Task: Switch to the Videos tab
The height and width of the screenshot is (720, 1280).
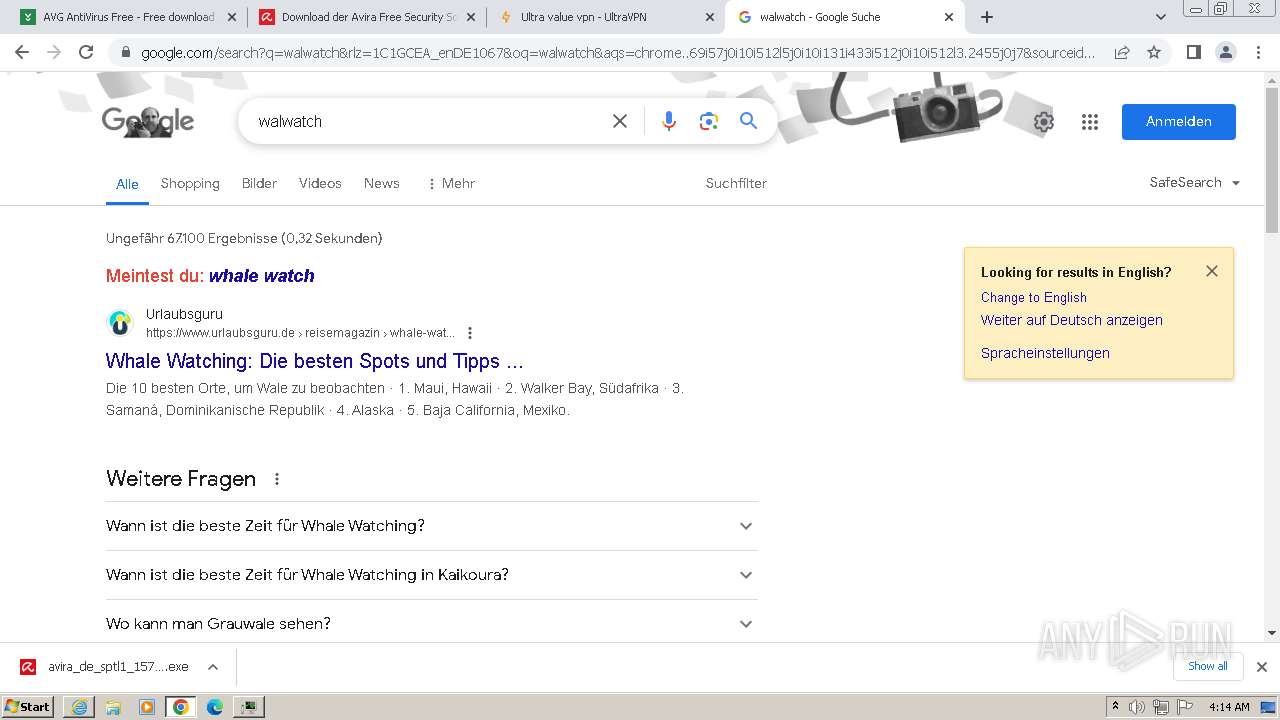Action: (x=320, y=183)
